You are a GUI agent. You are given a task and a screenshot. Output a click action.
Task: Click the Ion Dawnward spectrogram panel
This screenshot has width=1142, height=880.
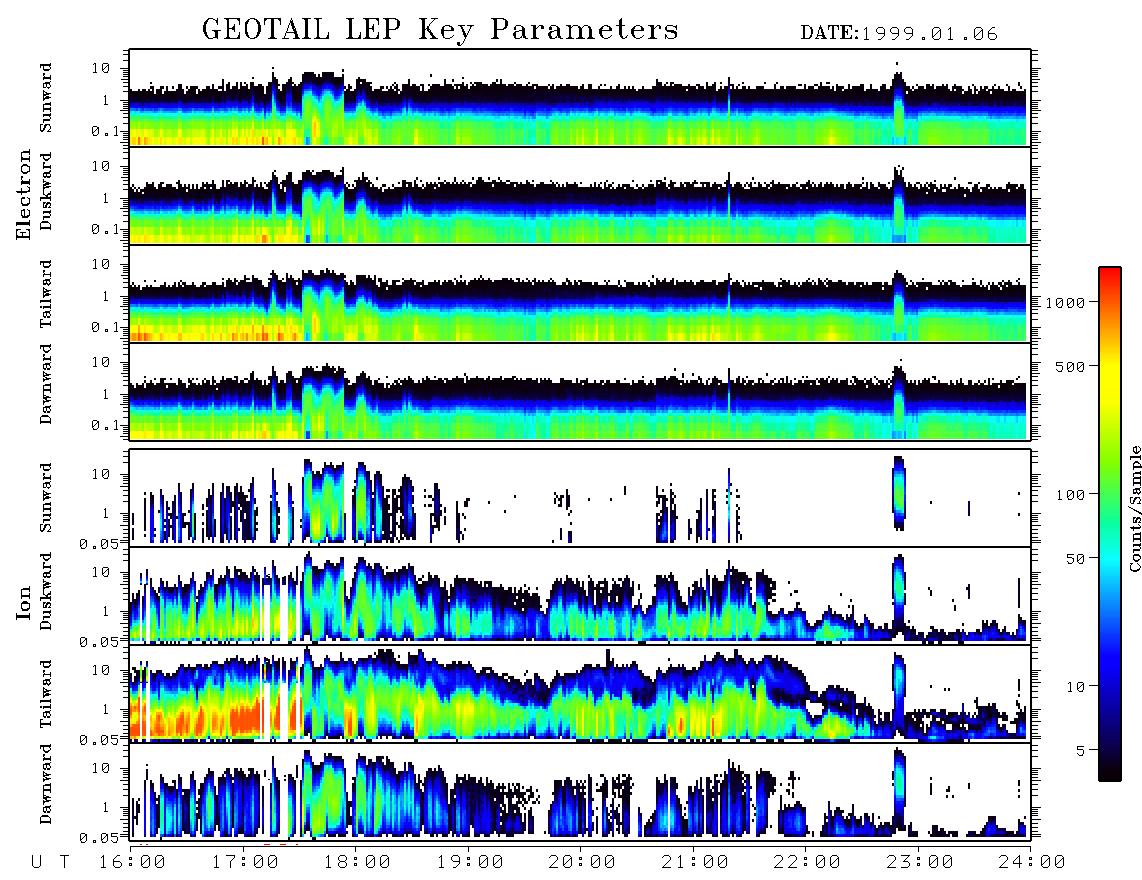(x=580, y=791)
